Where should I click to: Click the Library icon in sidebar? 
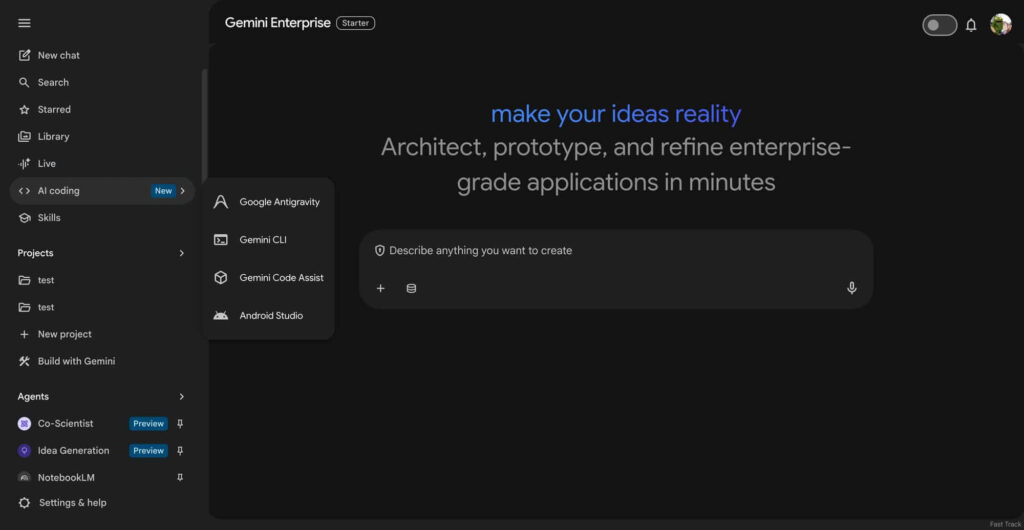pos(24,136)
